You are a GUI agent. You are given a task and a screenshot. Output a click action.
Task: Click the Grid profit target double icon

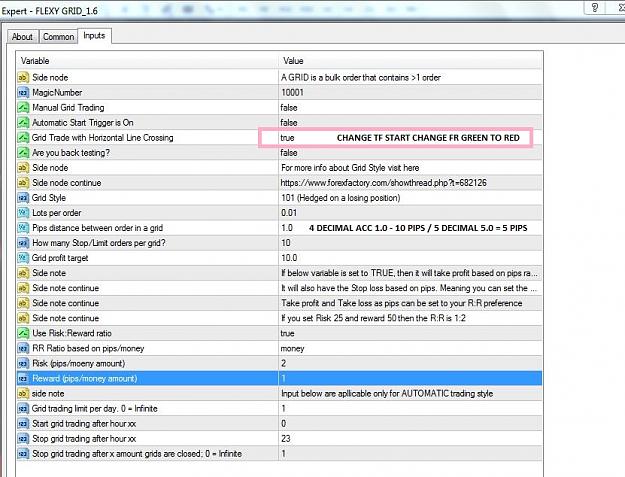click(x=23, y=258)
